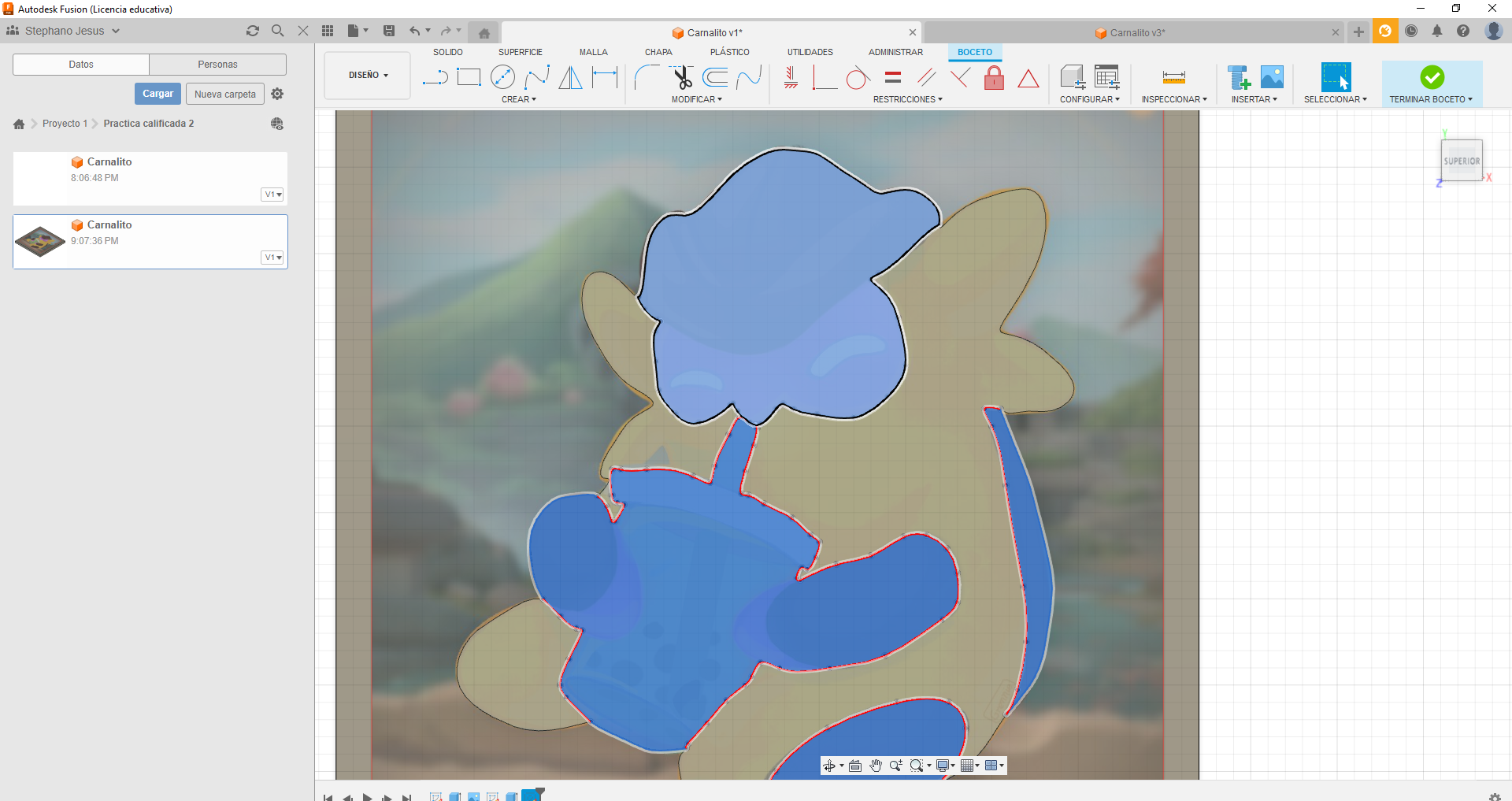Image resolution: width=1512 pixels, height=801 pixels.
Task: Switch to the SUPERFICIE tab
Action: pos(521,52)
